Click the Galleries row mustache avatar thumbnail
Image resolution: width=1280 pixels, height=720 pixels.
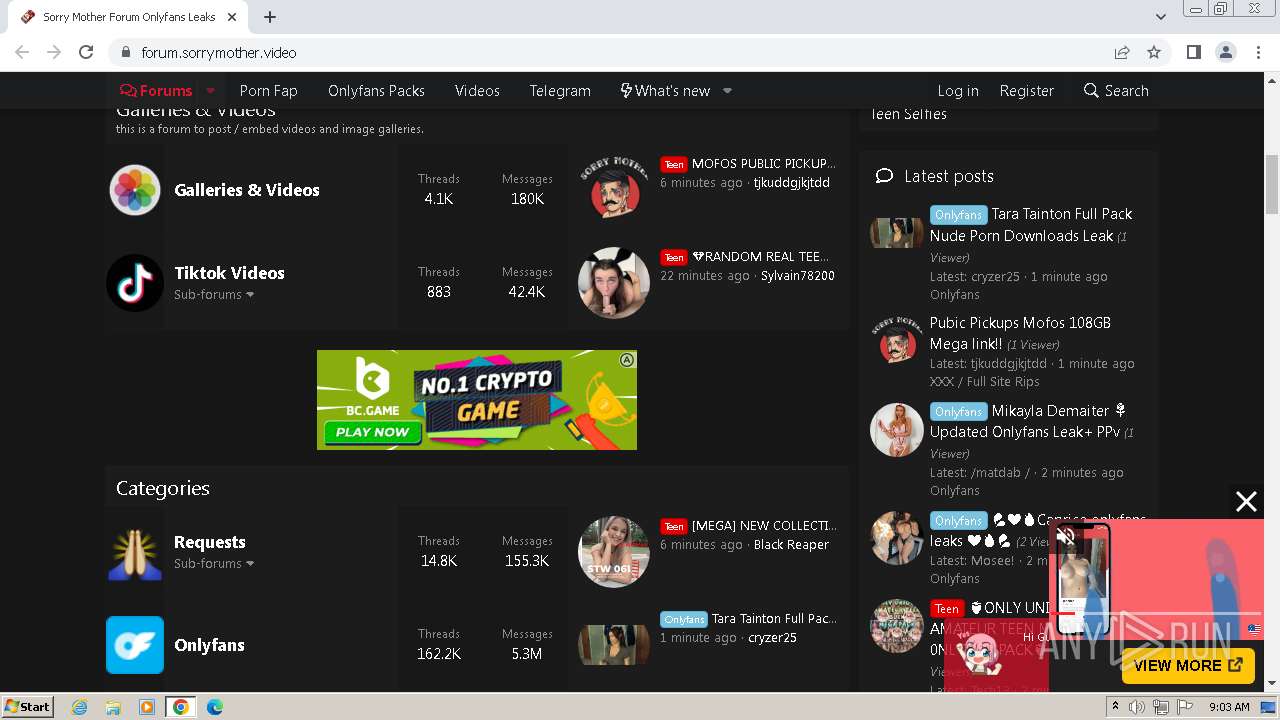(x=614, y=190)
